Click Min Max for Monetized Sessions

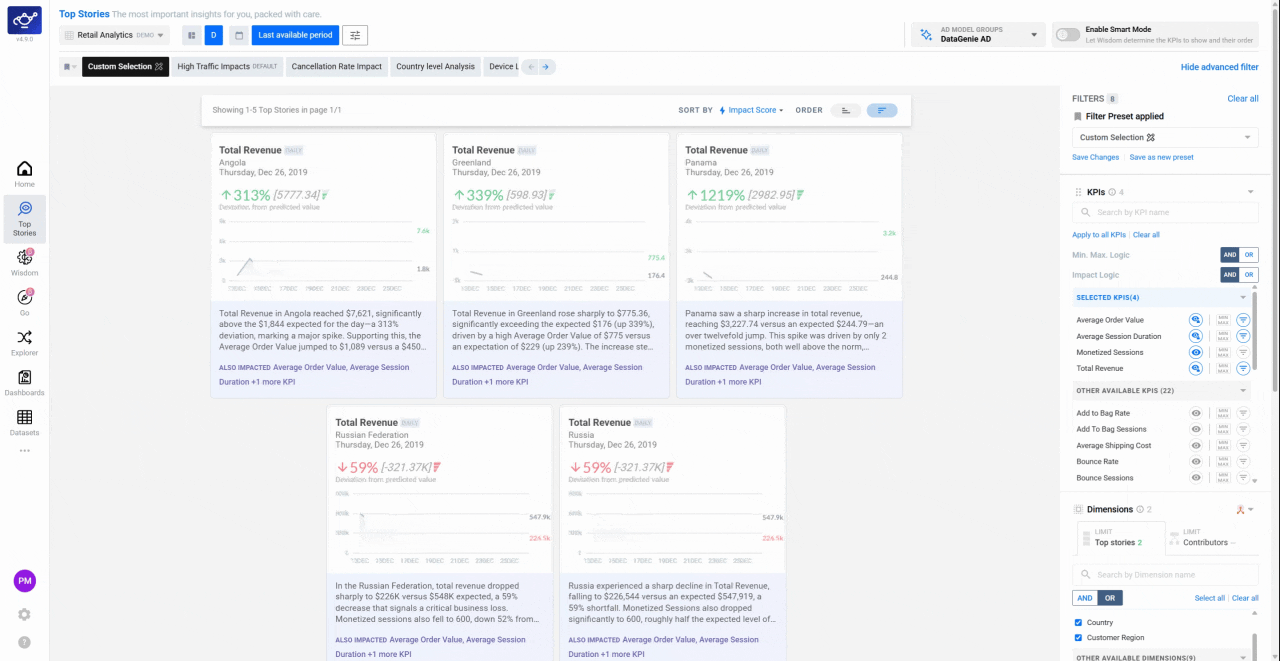(1222, 352)
